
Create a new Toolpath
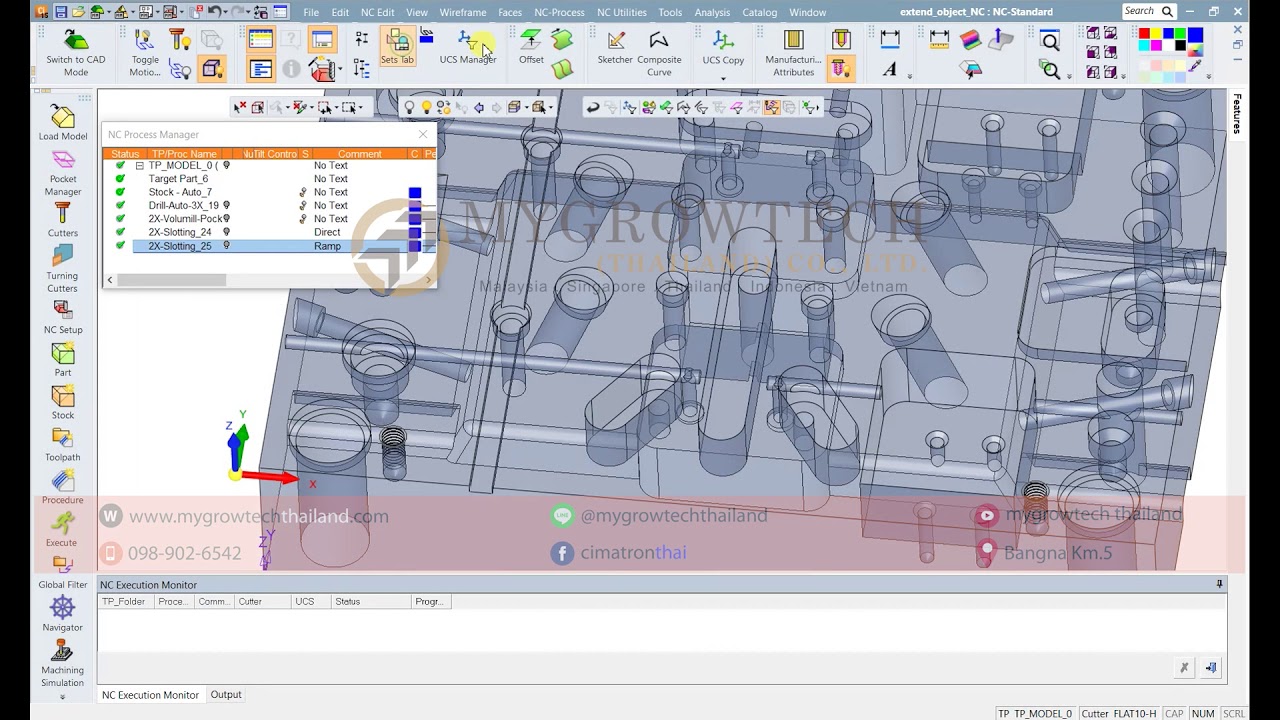click(63, 446)
